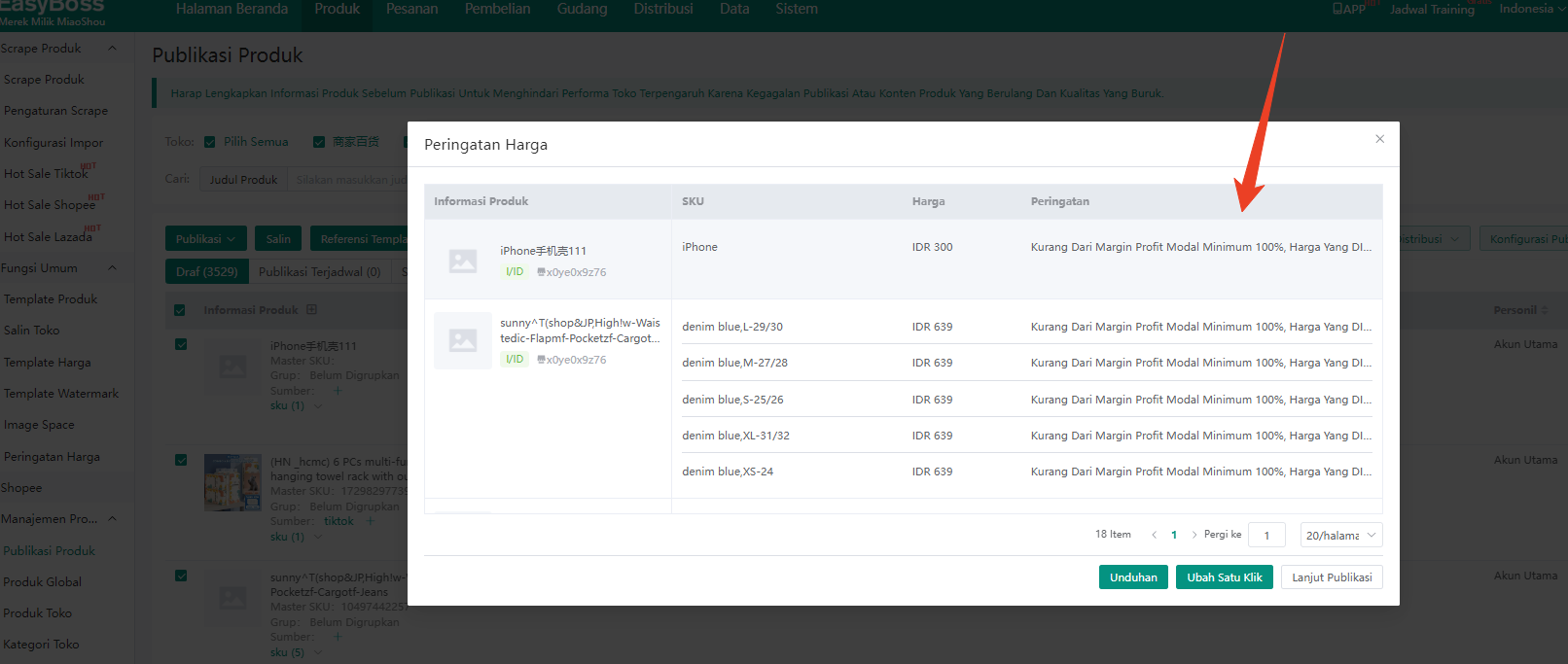
Task: Click plus icon after Sumber in sunny^T row
Action: coord(338,637)
